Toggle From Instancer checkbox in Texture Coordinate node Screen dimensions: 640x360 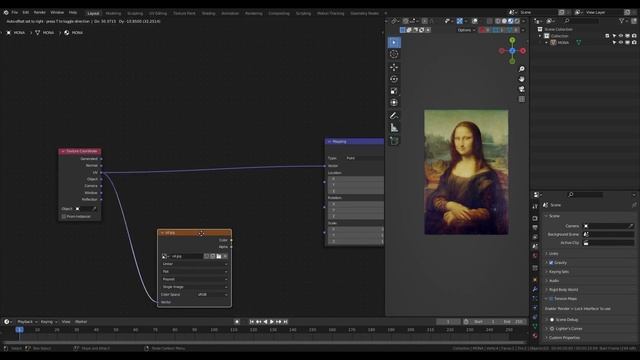tap(64, 217)
